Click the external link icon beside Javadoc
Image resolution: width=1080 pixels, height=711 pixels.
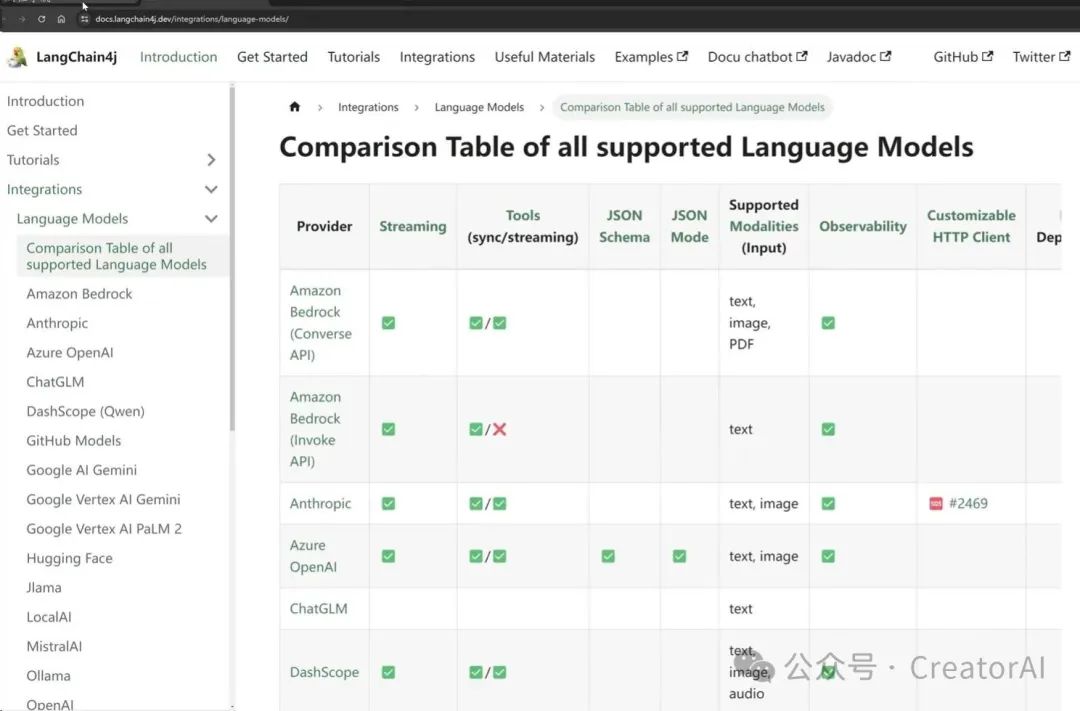point(886,56)
